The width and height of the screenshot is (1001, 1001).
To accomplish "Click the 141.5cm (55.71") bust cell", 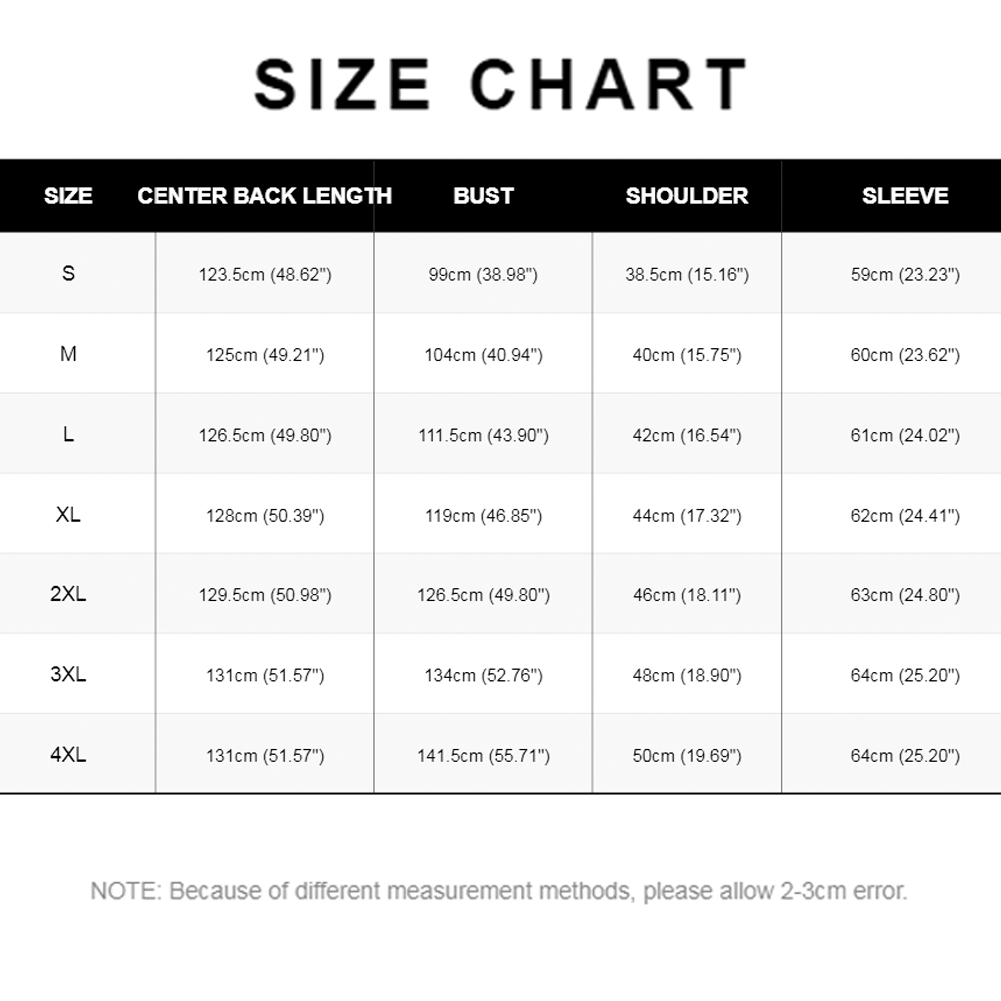I will tap(483, 756).
